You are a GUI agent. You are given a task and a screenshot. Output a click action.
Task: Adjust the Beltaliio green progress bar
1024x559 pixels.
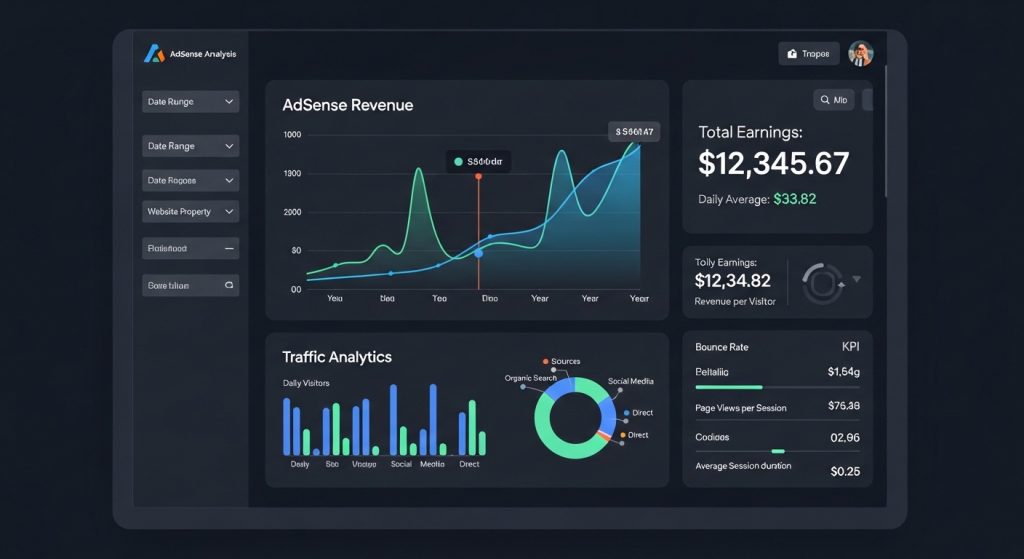[x=729, y=387]
